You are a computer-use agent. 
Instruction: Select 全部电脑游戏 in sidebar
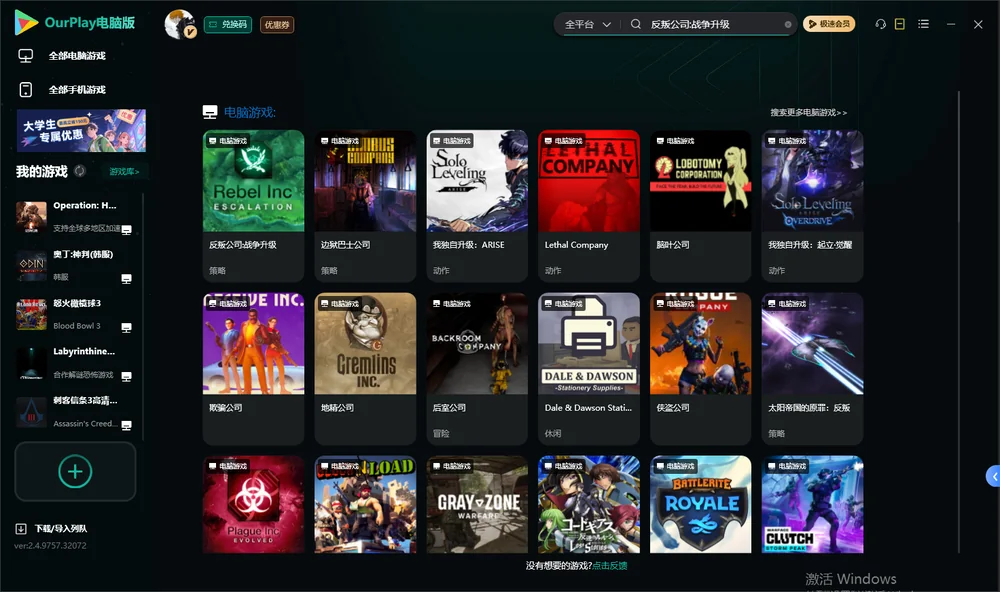[77, 56]
